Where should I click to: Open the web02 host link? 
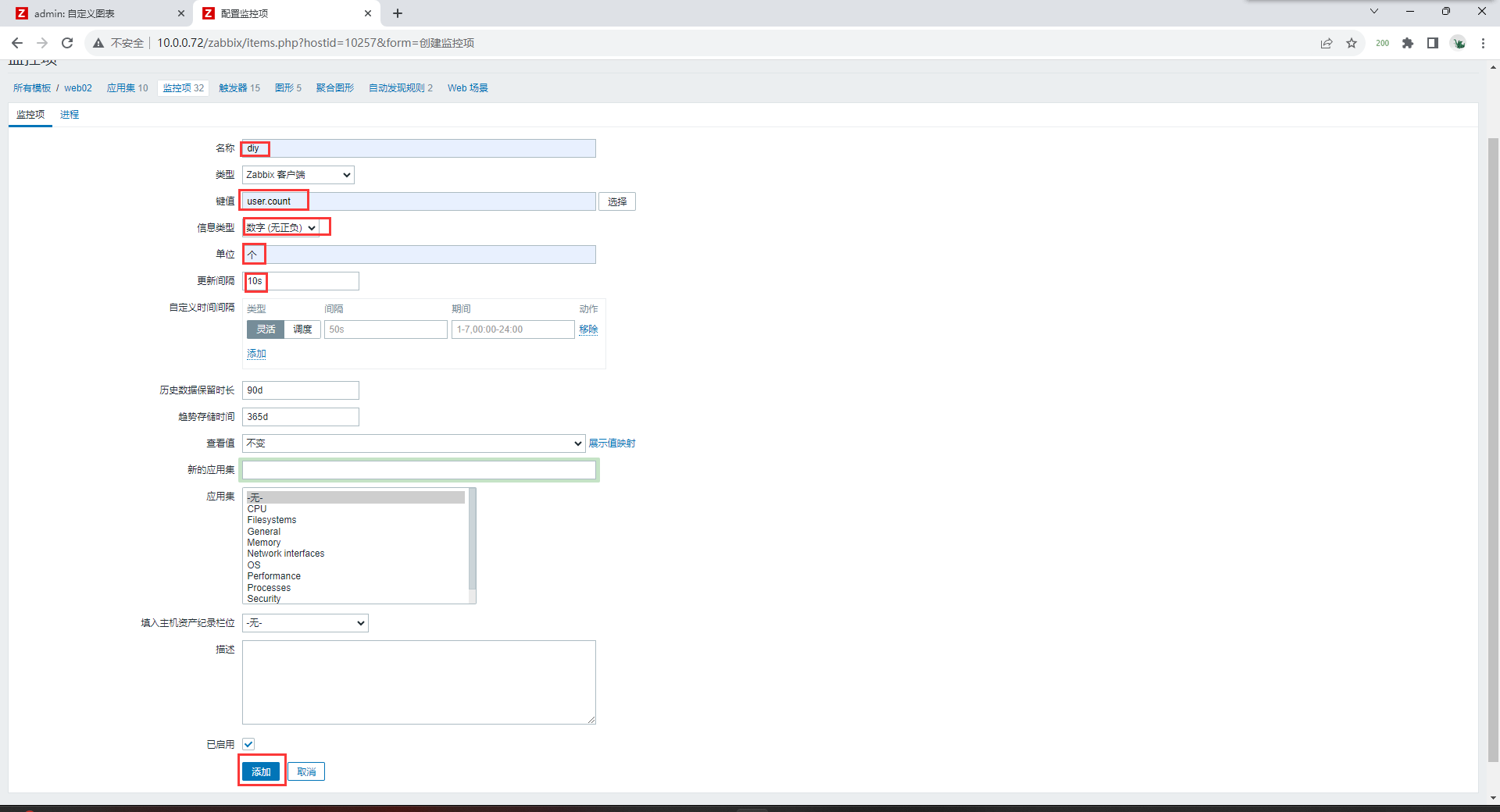click(78, 88)
